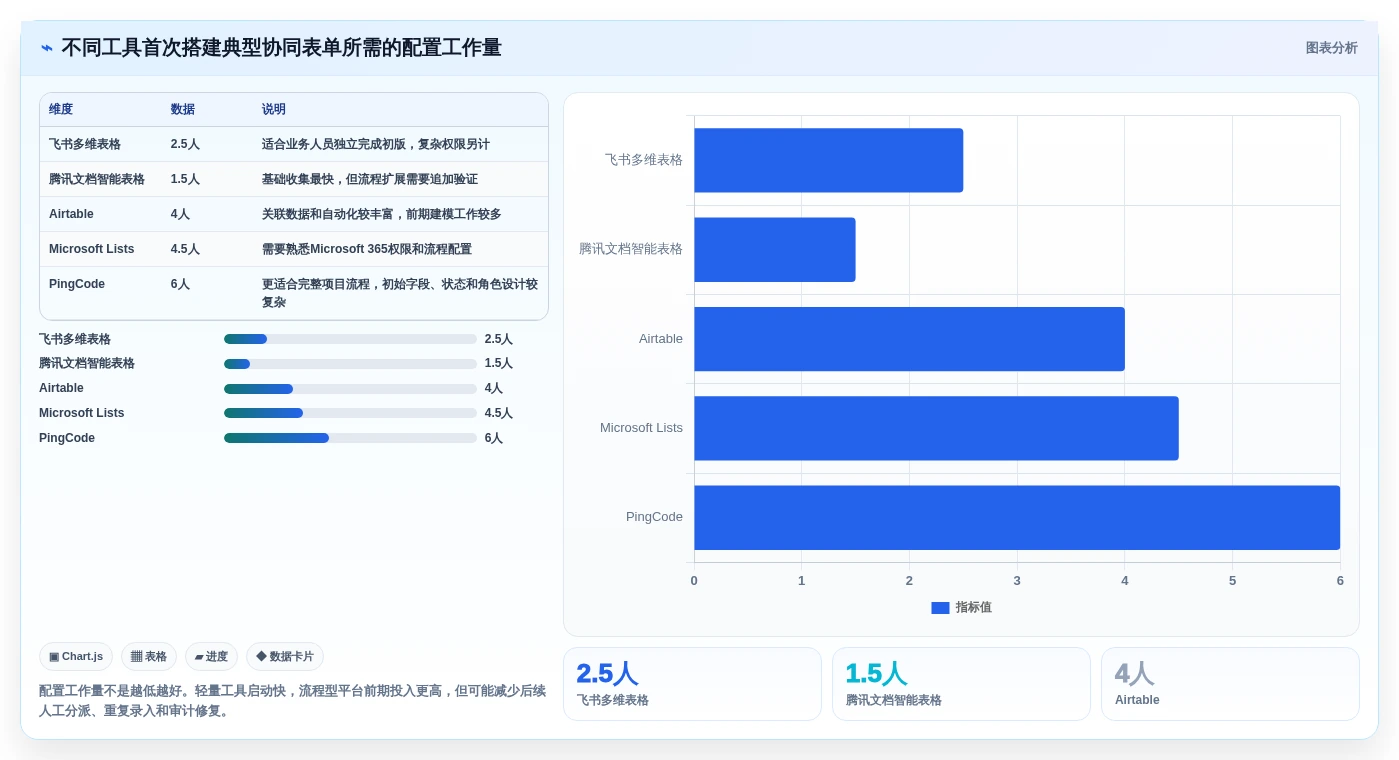
Task: Select the 数据卡片 tag chip
Action: (285, 657)
